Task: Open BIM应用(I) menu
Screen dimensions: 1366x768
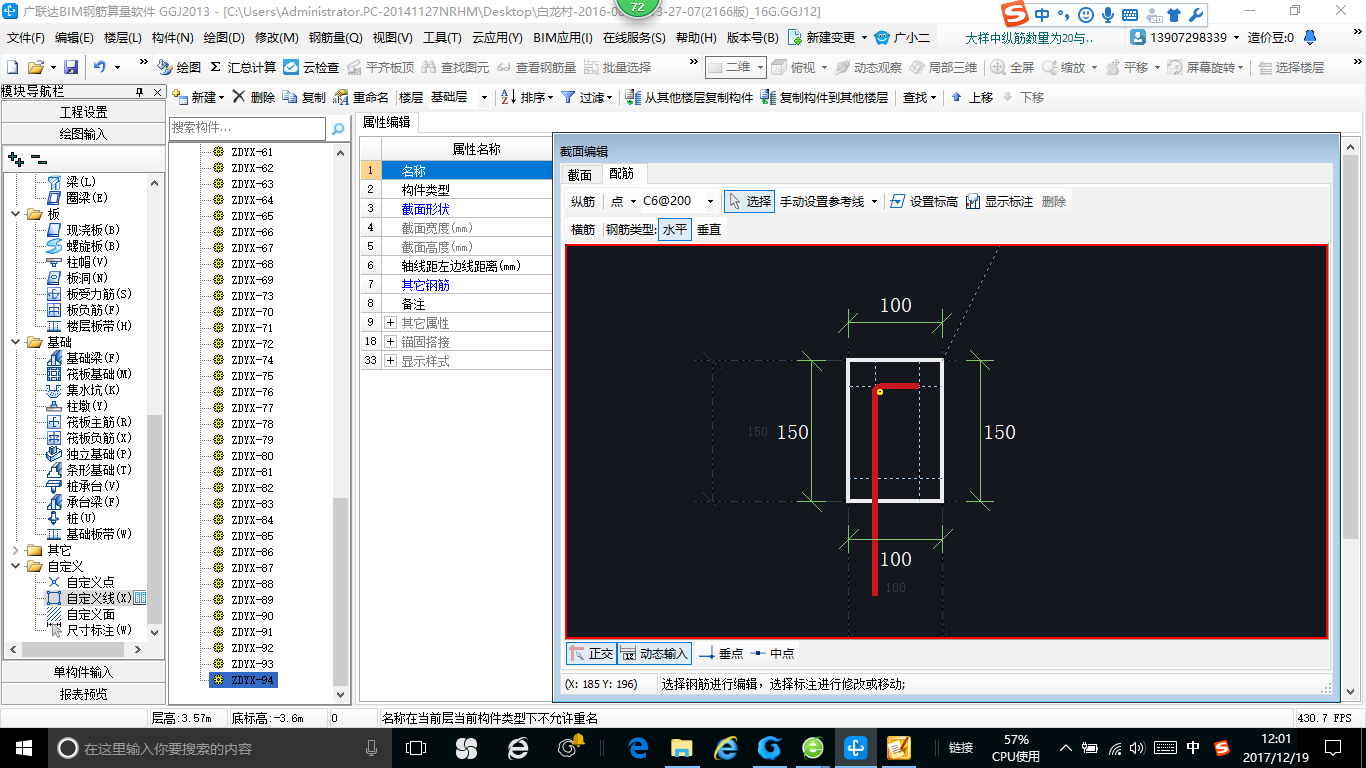Action: click(x=563, y=38)
